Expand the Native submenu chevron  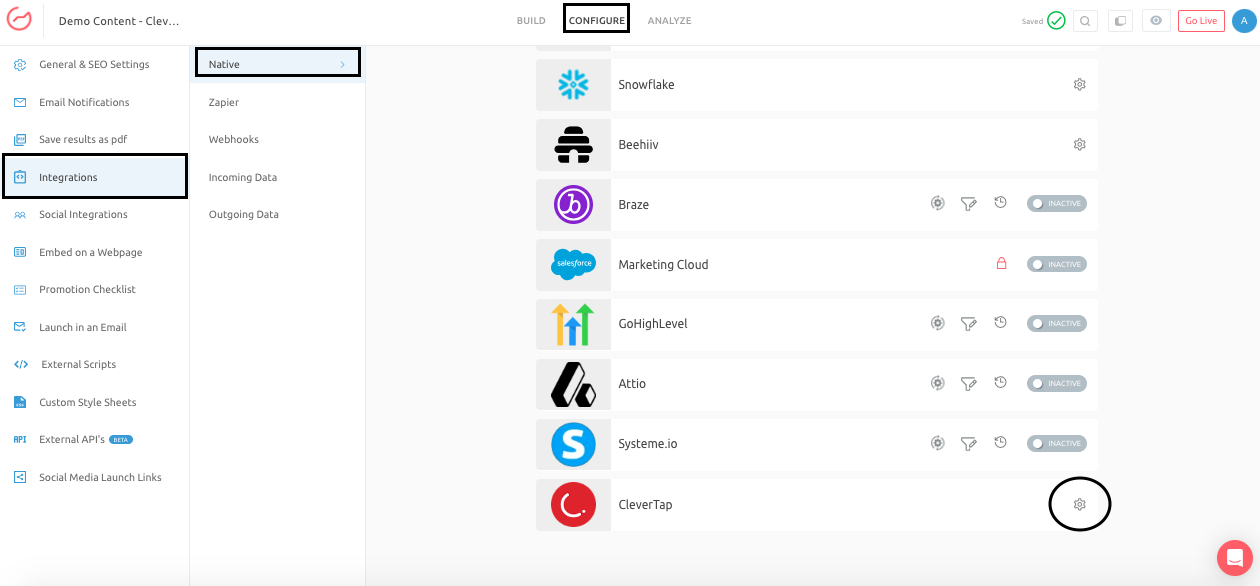pyautogui.click(x=342, y=65)
